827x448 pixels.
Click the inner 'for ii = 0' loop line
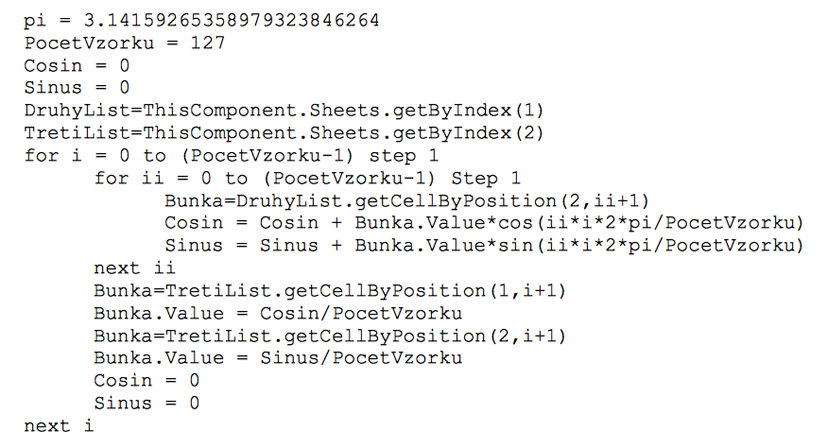[x=307, y=178]
